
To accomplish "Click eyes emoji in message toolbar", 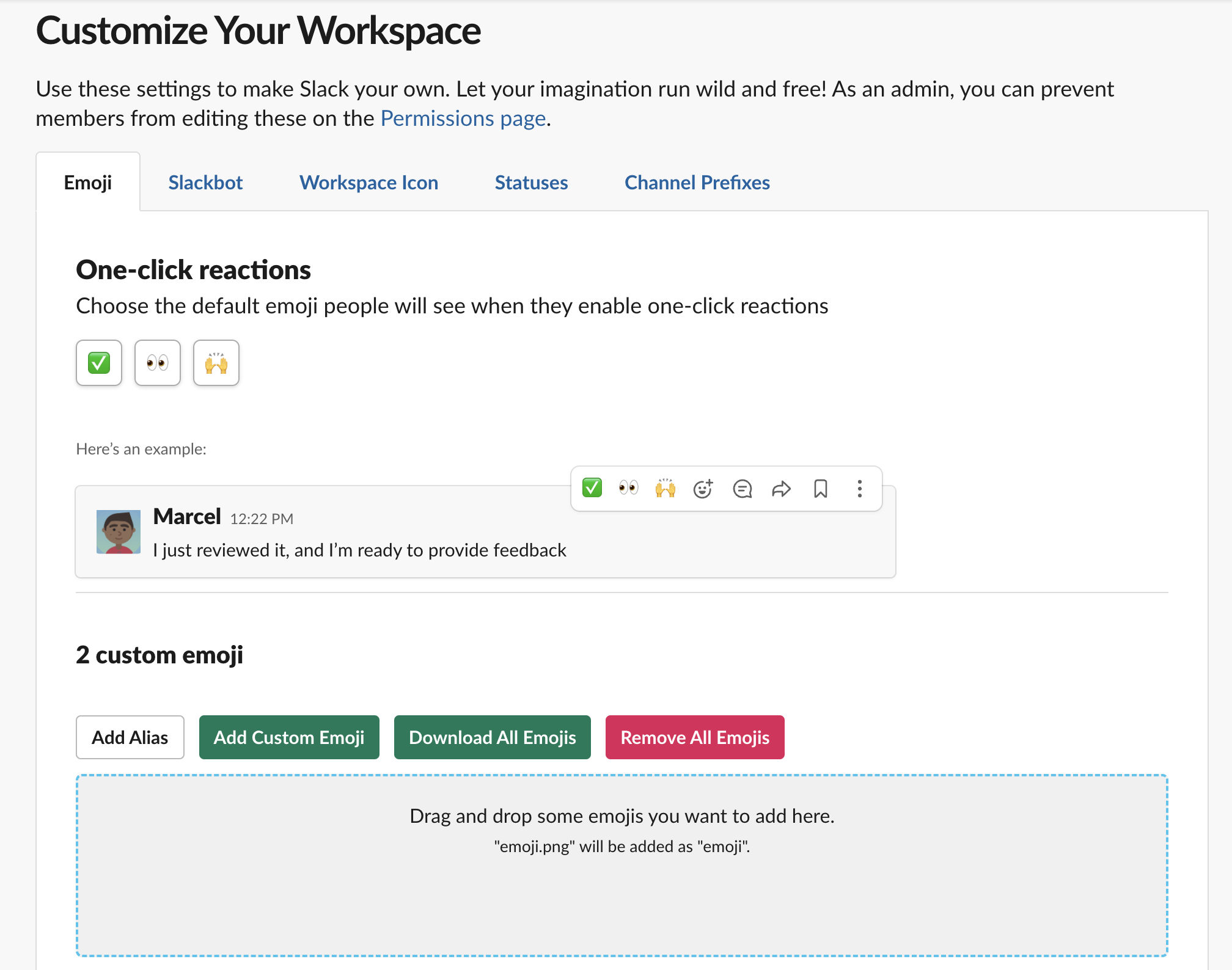I will click(x=628, y=488).
